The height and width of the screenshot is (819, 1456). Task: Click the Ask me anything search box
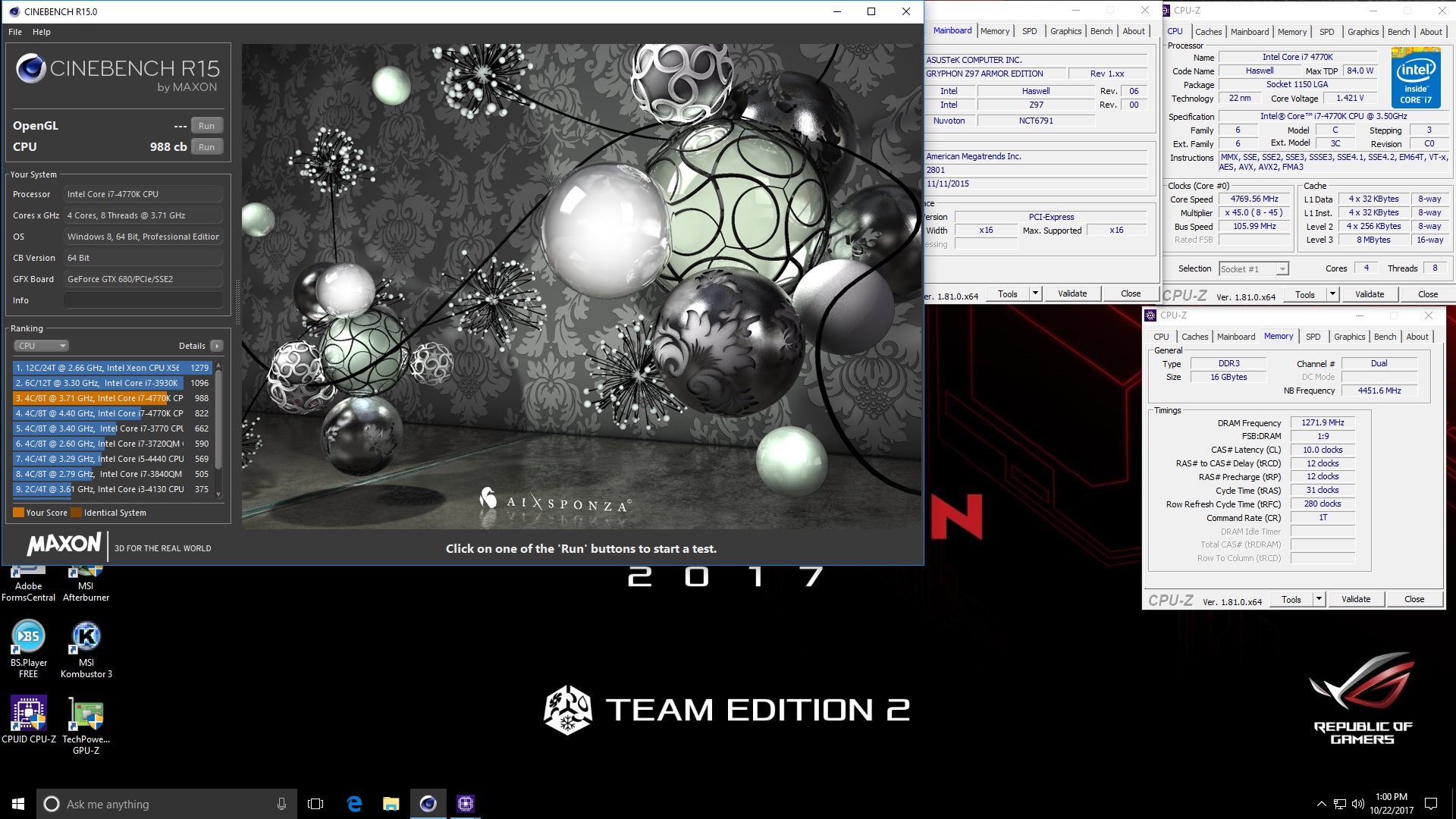pyautogui.click(x=167, y=804)
